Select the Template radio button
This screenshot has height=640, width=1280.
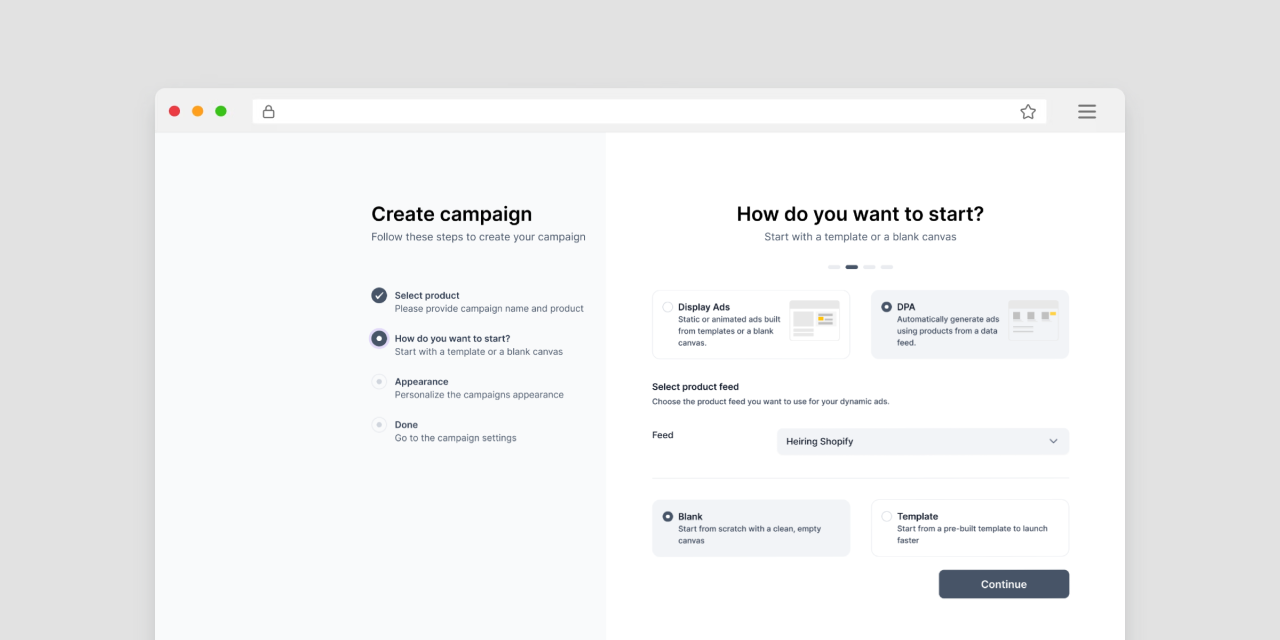pos(886,515)
